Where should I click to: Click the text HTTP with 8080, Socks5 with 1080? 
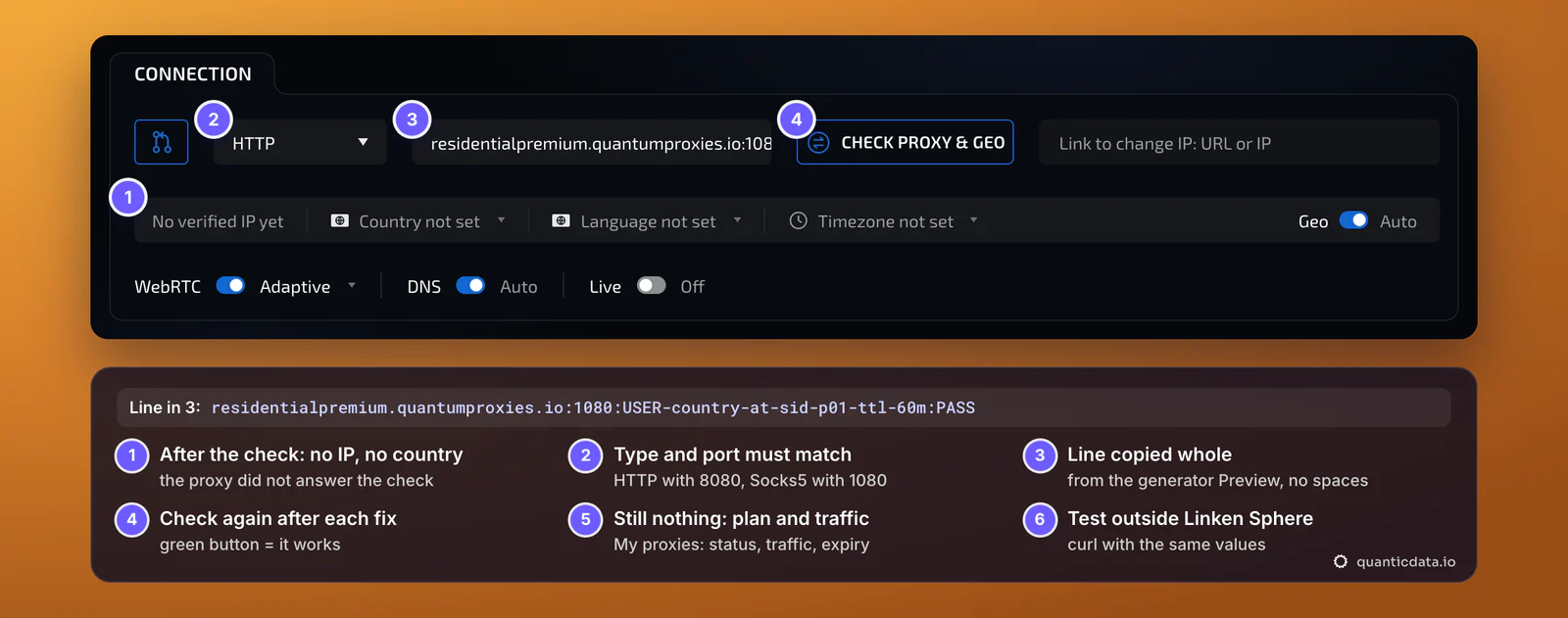pyautogui.click(x=750, y=480)
